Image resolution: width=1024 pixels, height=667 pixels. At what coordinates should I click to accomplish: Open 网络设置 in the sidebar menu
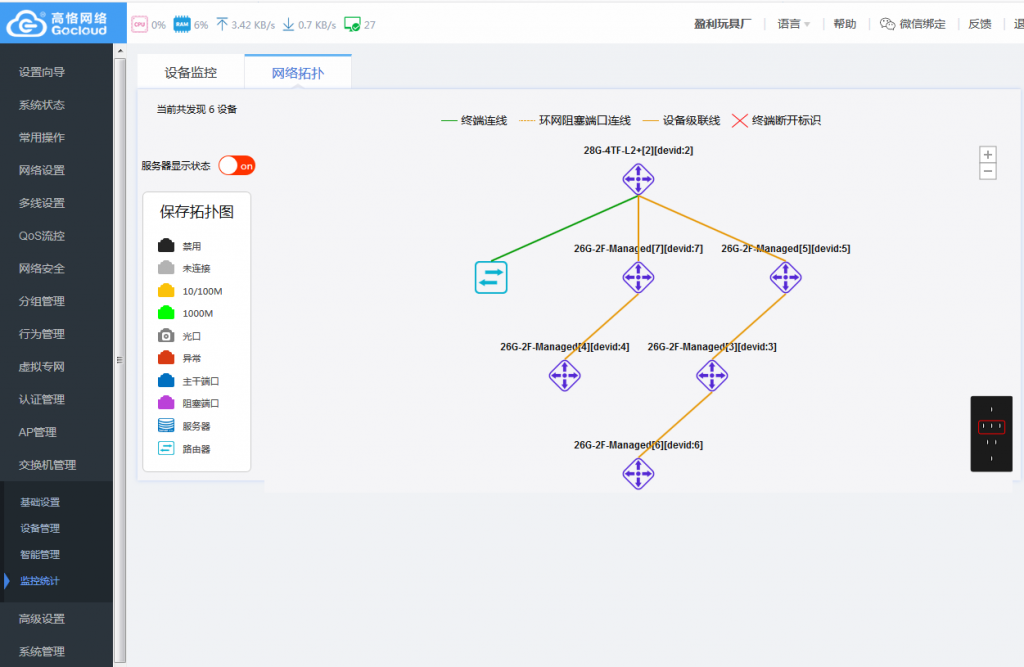(41, 170)
